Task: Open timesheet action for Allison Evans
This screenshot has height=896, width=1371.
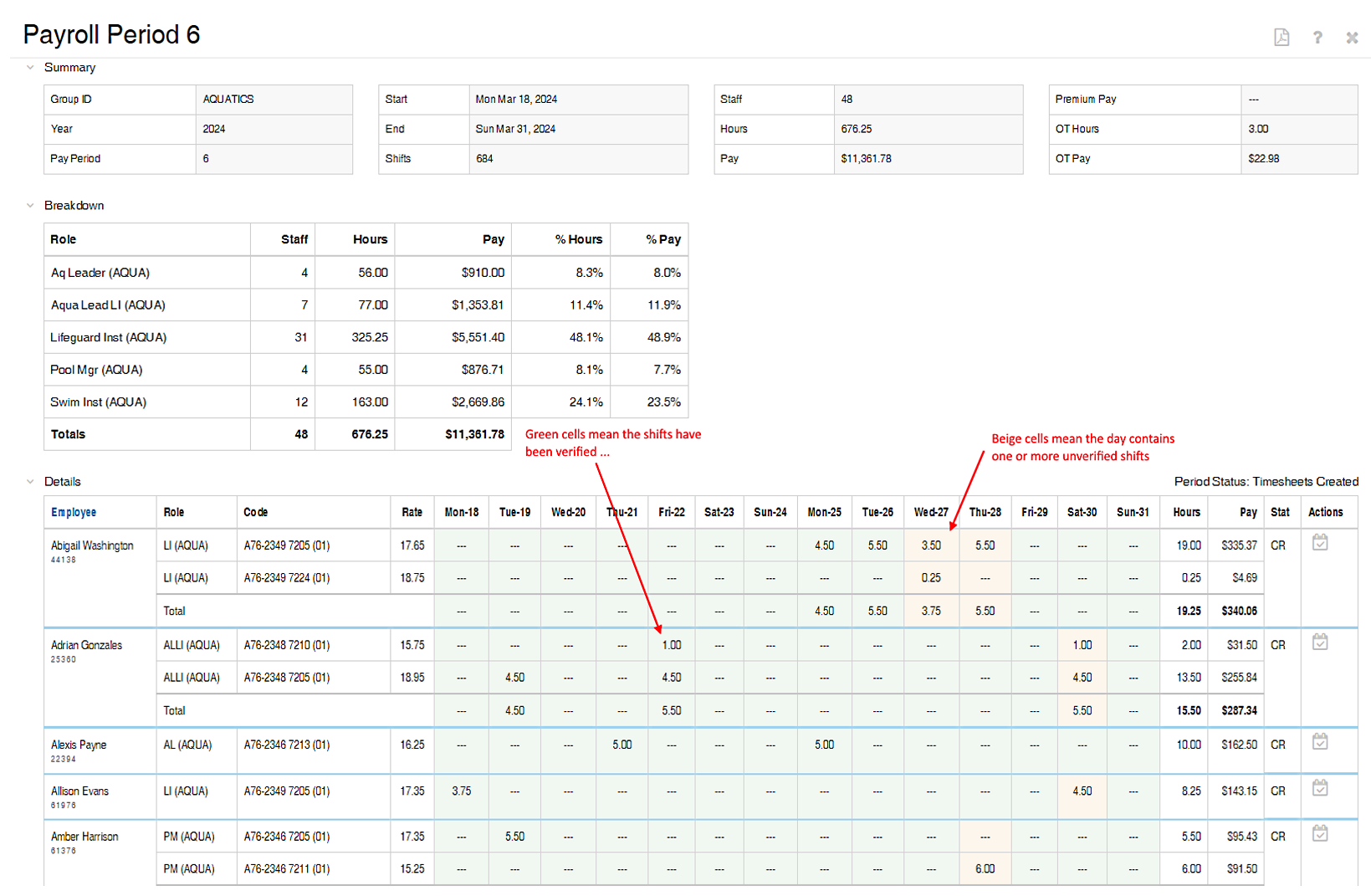Action: pyautogui.click(x=1320, y=787)
